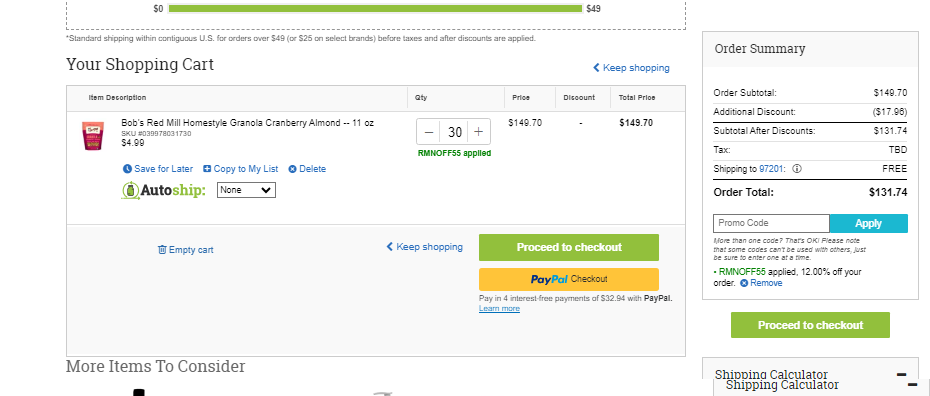Click green Proceed to checkout in cart

(x=569, y=247)
